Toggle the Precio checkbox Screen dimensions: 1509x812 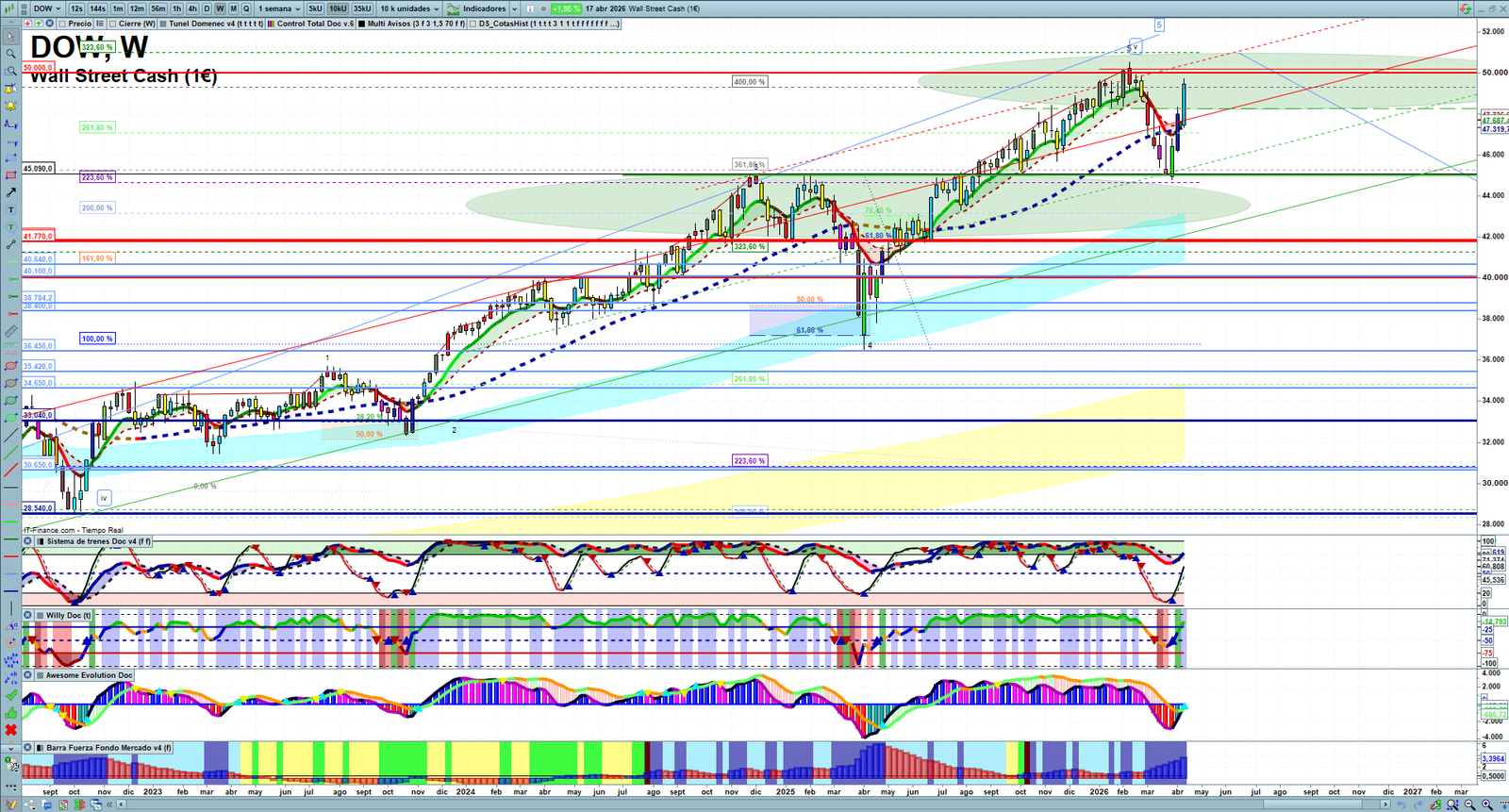pos(62,24)
